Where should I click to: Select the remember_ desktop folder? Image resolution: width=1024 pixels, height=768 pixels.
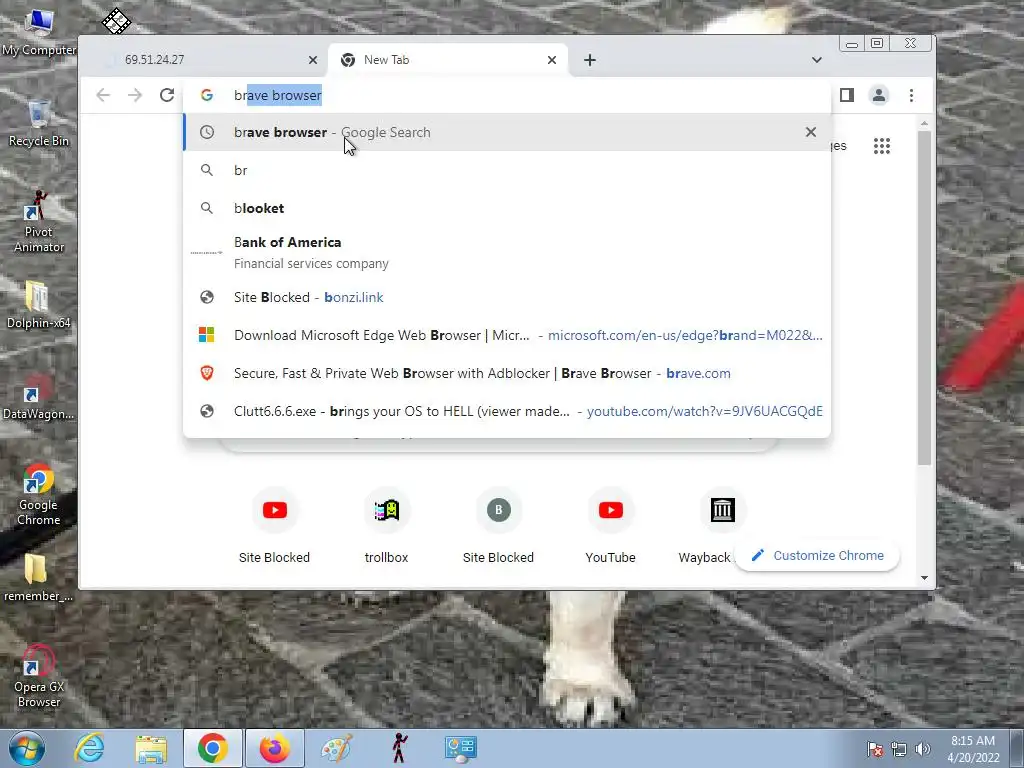39,579
